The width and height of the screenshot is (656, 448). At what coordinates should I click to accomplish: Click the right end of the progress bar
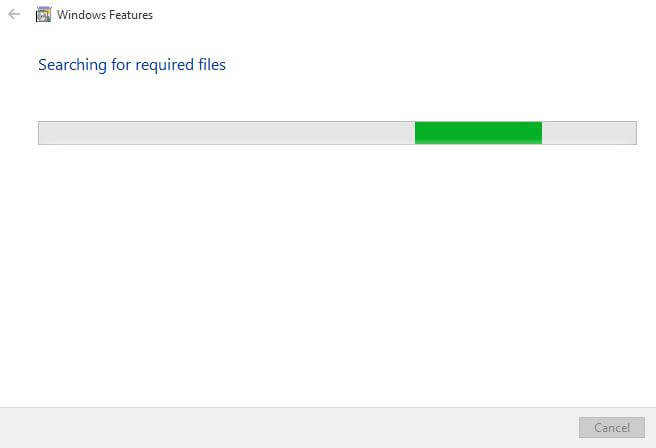(633, 133)
